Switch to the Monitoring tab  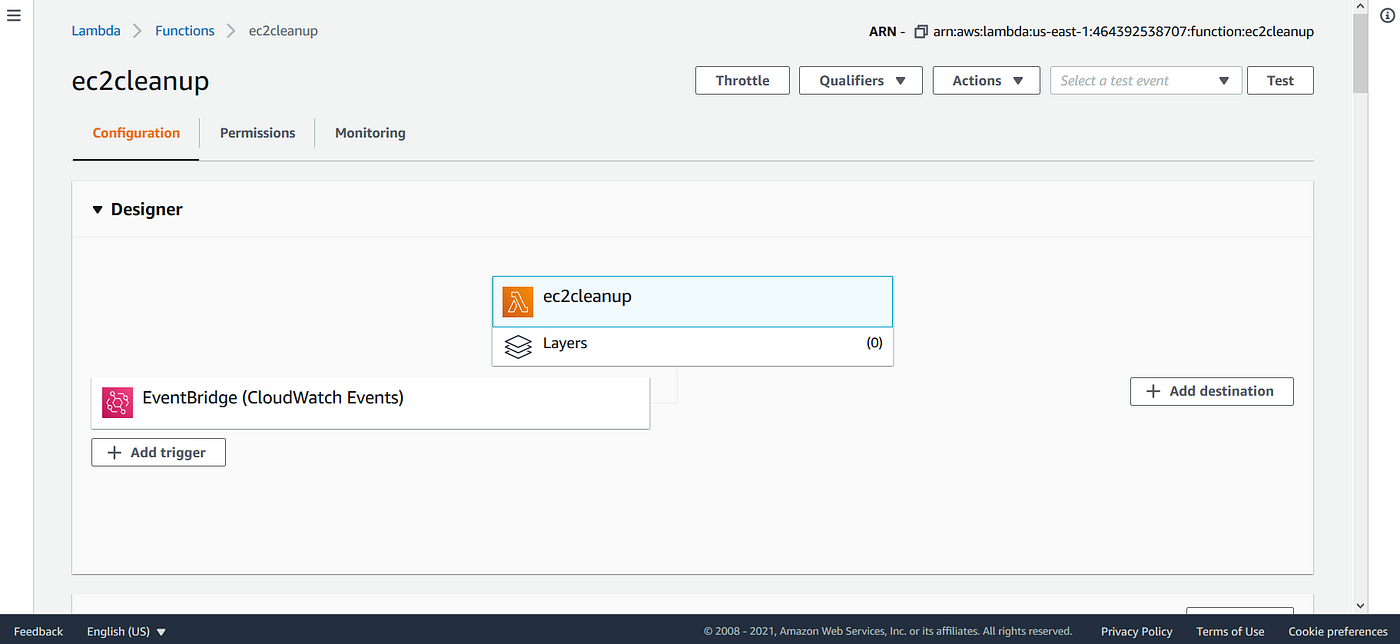click(370, 132)
